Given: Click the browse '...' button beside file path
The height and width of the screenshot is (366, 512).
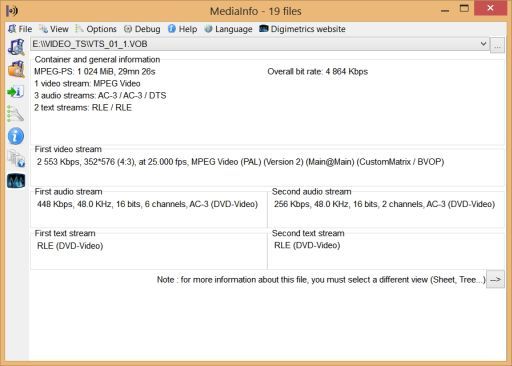Looking at the screenshot, I should pyautogui.click(x=497, y=45).
